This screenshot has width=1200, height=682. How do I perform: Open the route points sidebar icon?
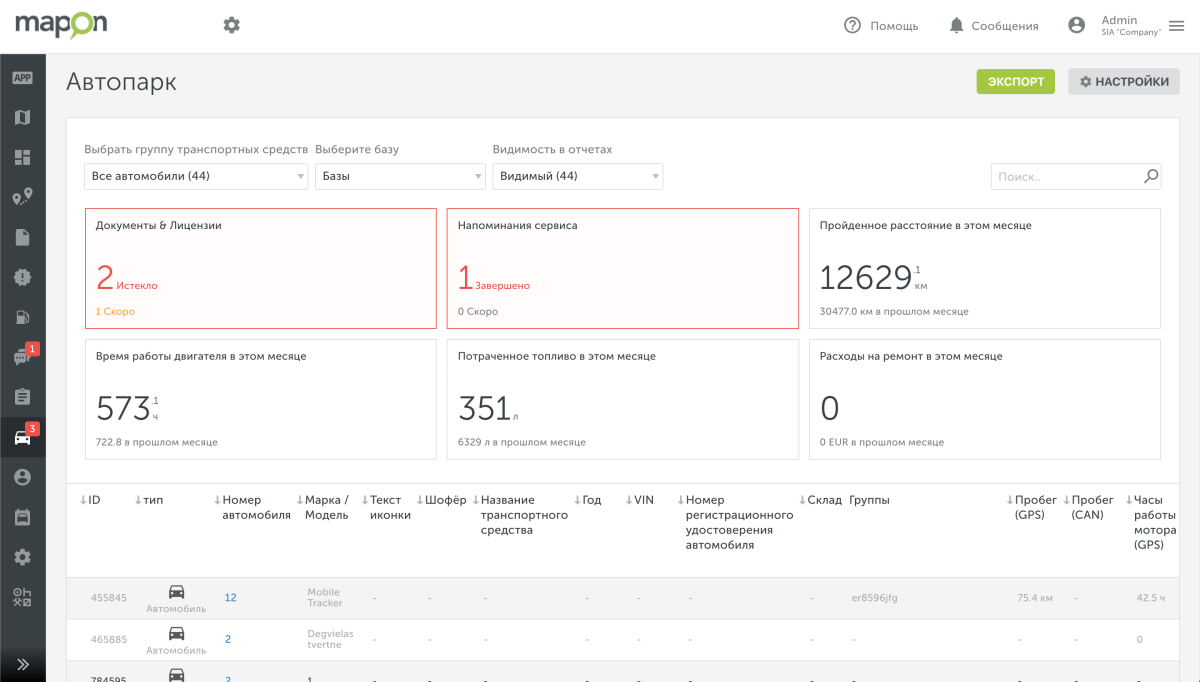(x=22, y=197)
